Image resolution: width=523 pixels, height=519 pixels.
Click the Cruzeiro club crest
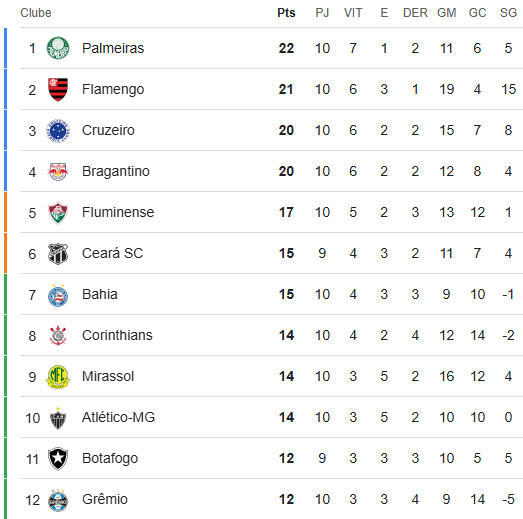(x=58, y=130)
